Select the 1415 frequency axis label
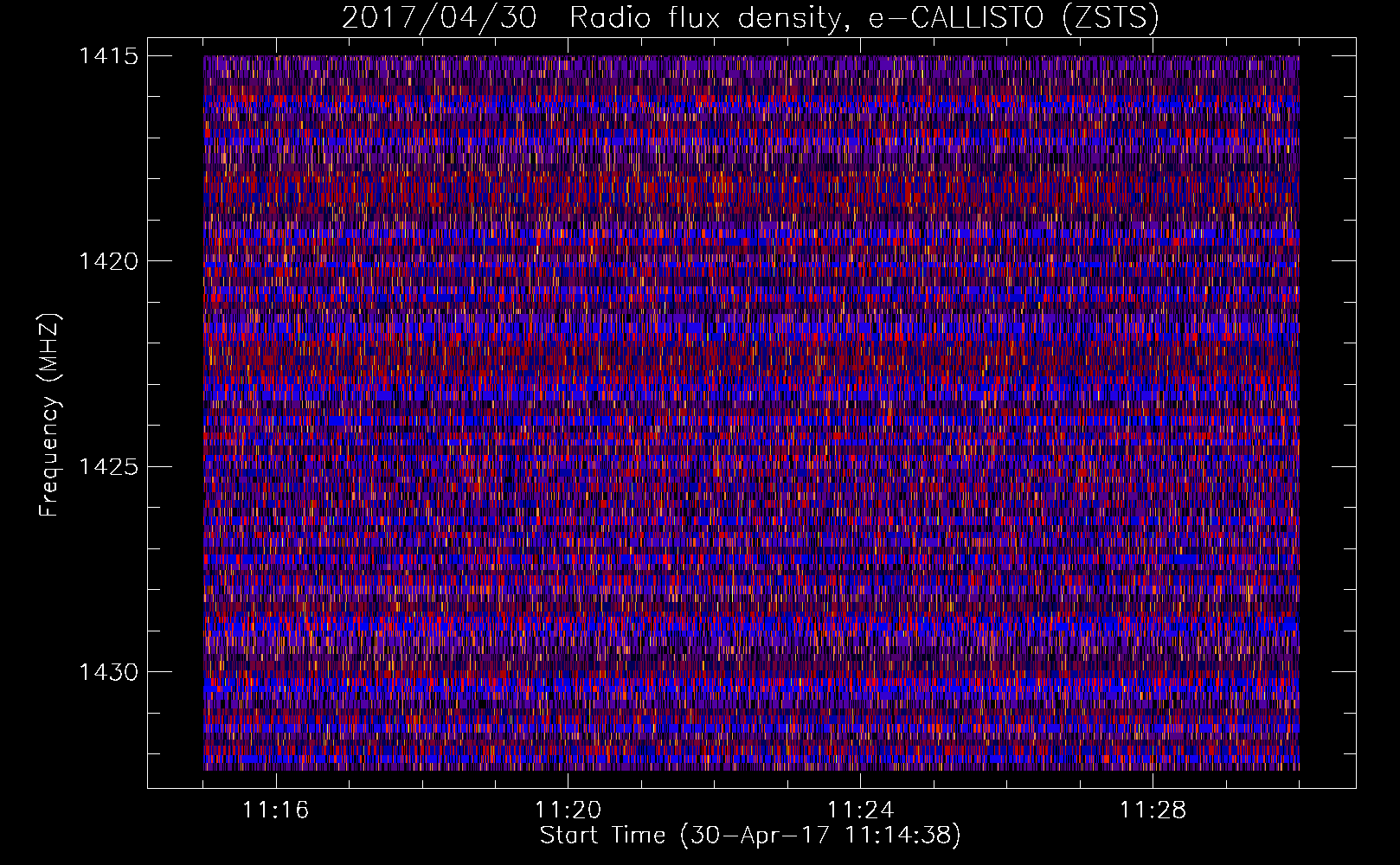1400x865 pixels. click(x=108, y=56)
